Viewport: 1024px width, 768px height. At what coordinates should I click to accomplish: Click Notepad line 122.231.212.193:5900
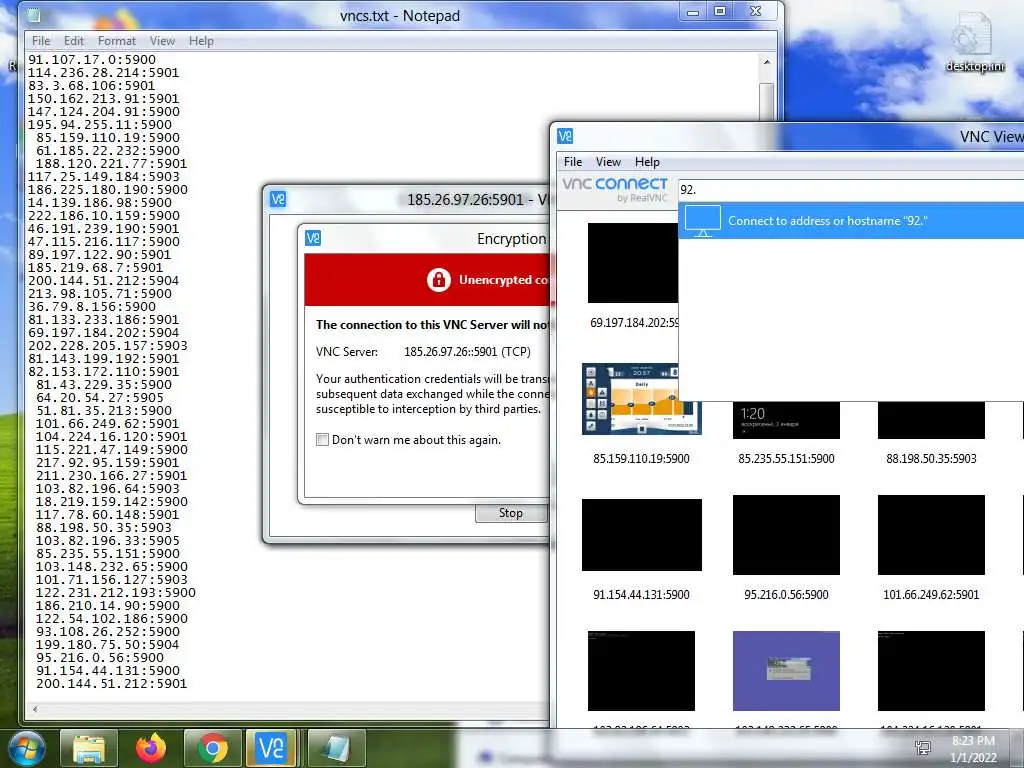click(x=116, y=592)
